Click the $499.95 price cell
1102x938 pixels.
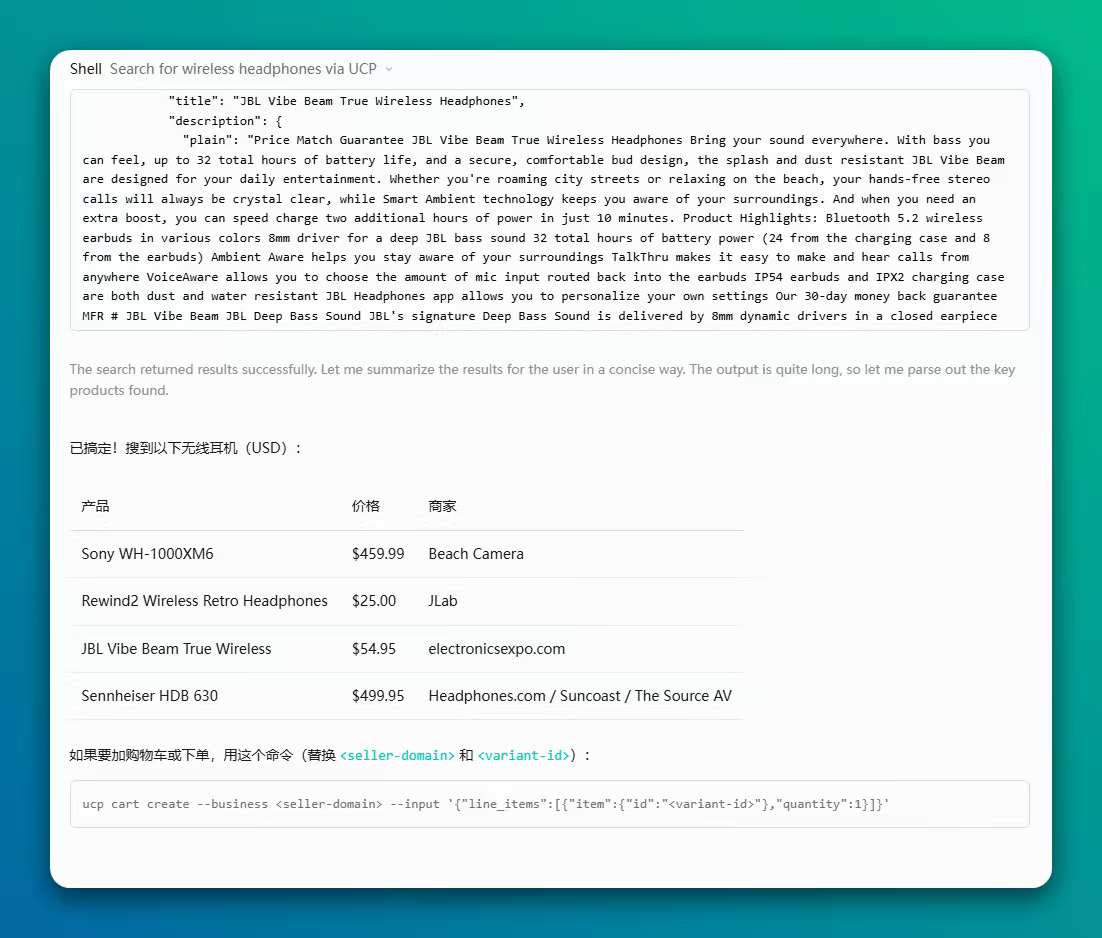click(x=378, y=696)
